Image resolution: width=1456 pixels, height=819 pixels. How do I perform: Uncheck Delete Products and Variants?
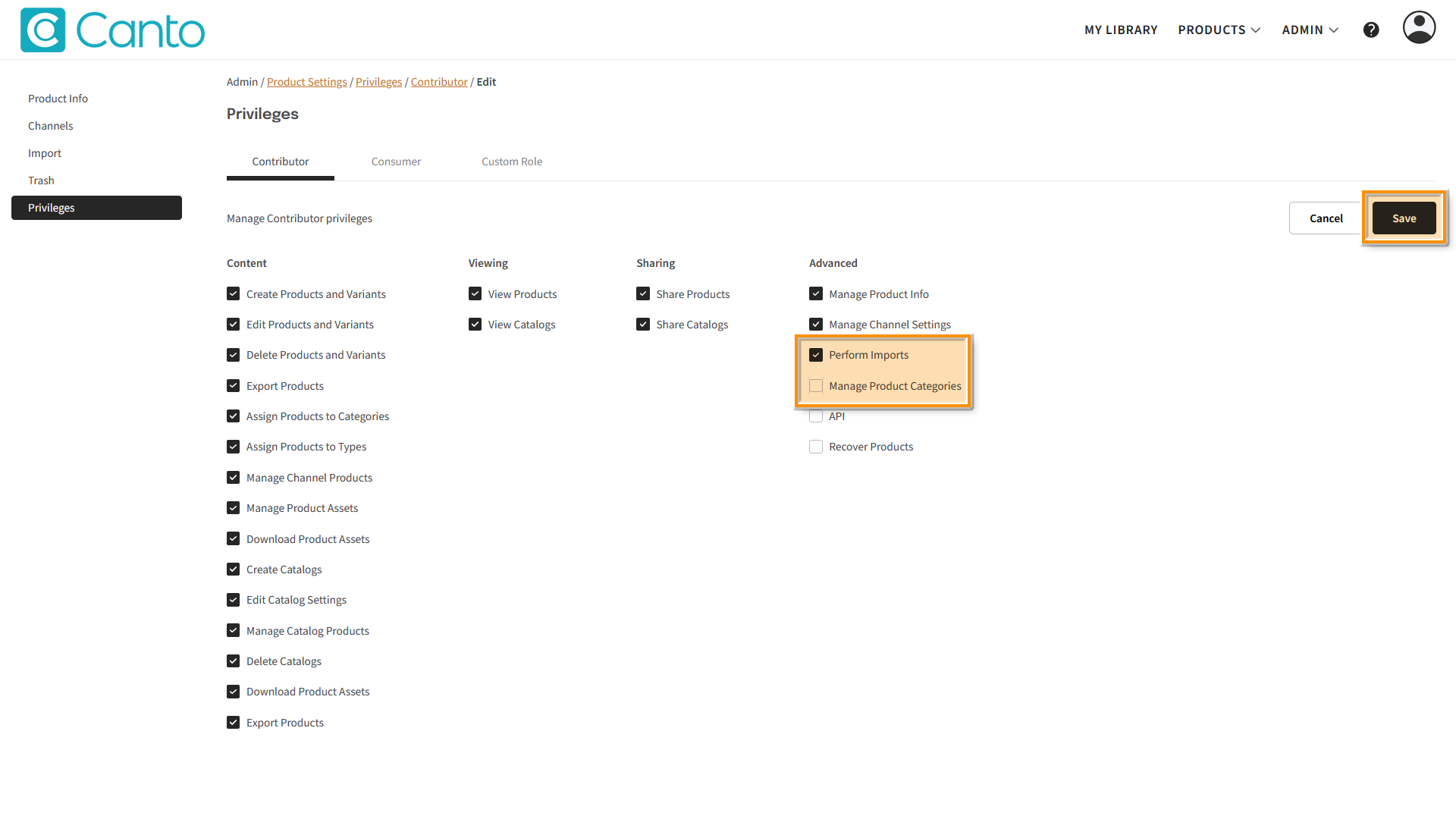click(x=234, y=355)
